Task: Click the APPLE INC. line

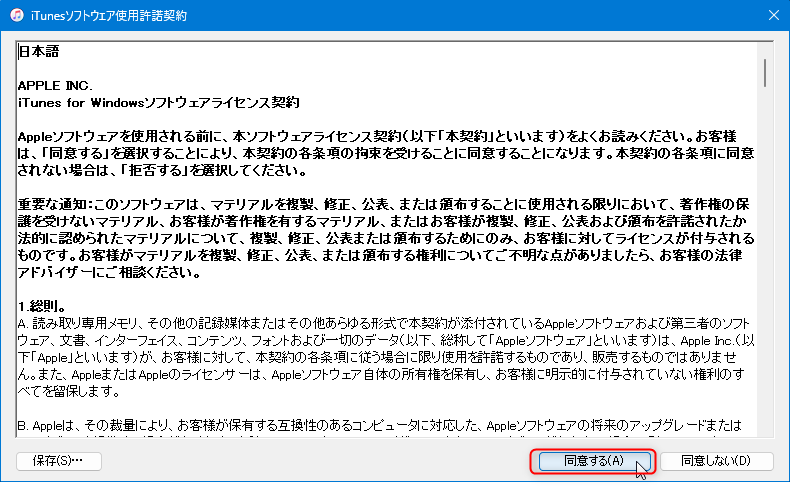Action: point(55,85)
